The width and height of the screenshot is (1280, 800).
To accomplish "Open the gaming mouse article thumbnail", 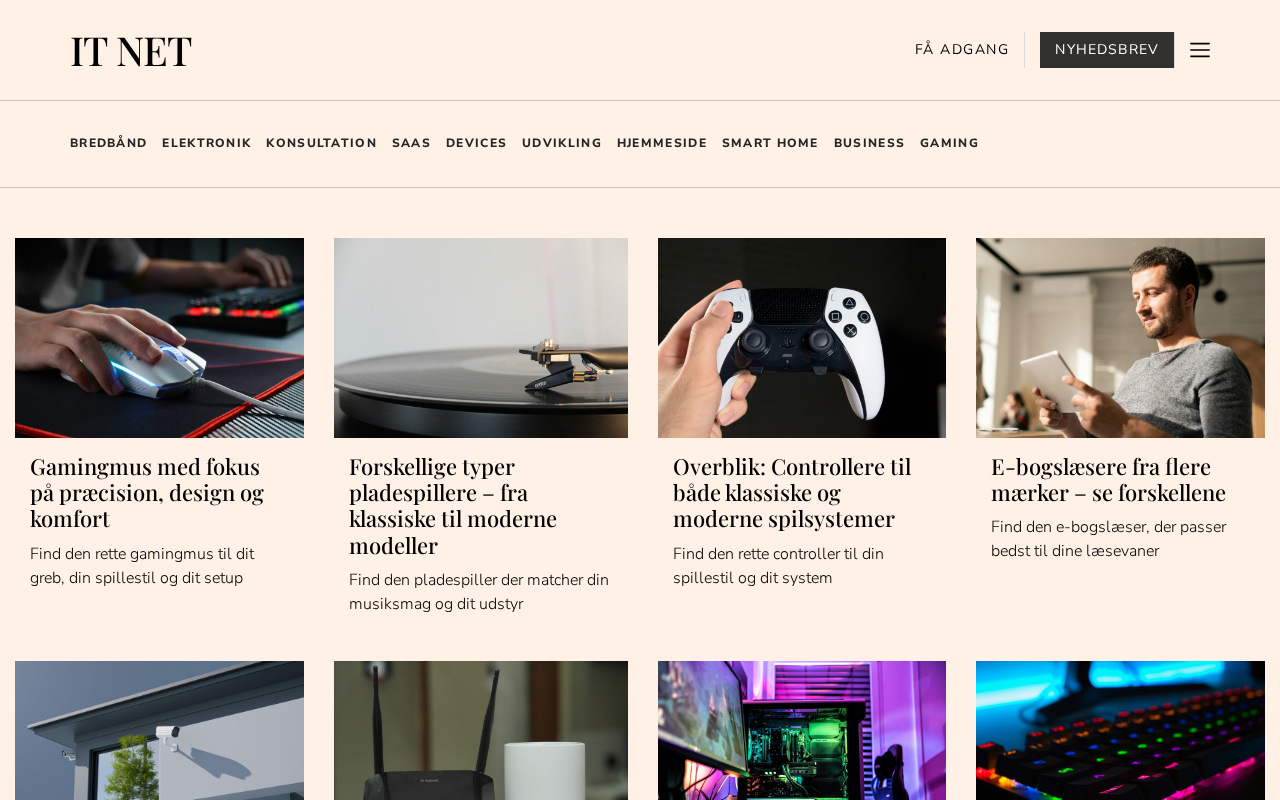I will point(159,338).
